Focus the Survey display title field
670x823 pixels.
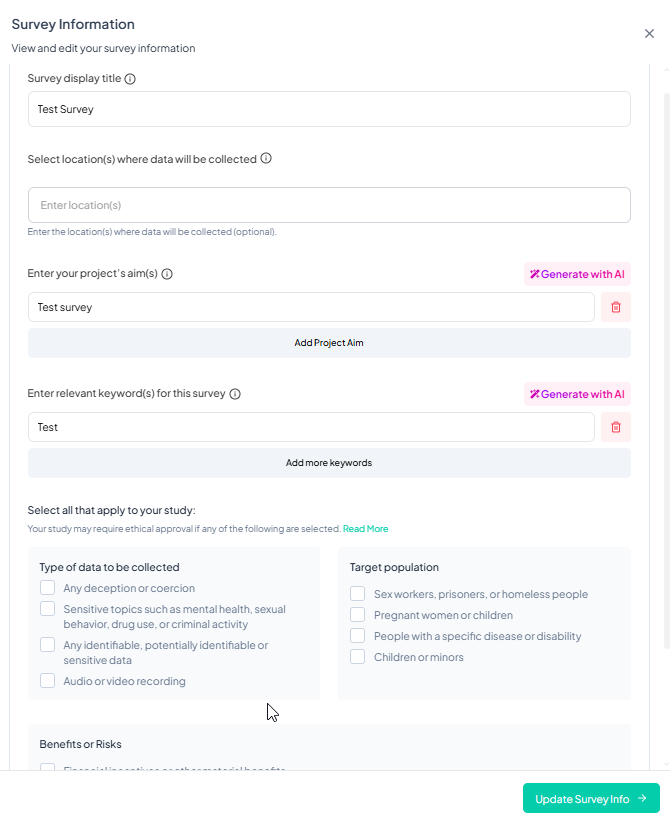[329, 109]
